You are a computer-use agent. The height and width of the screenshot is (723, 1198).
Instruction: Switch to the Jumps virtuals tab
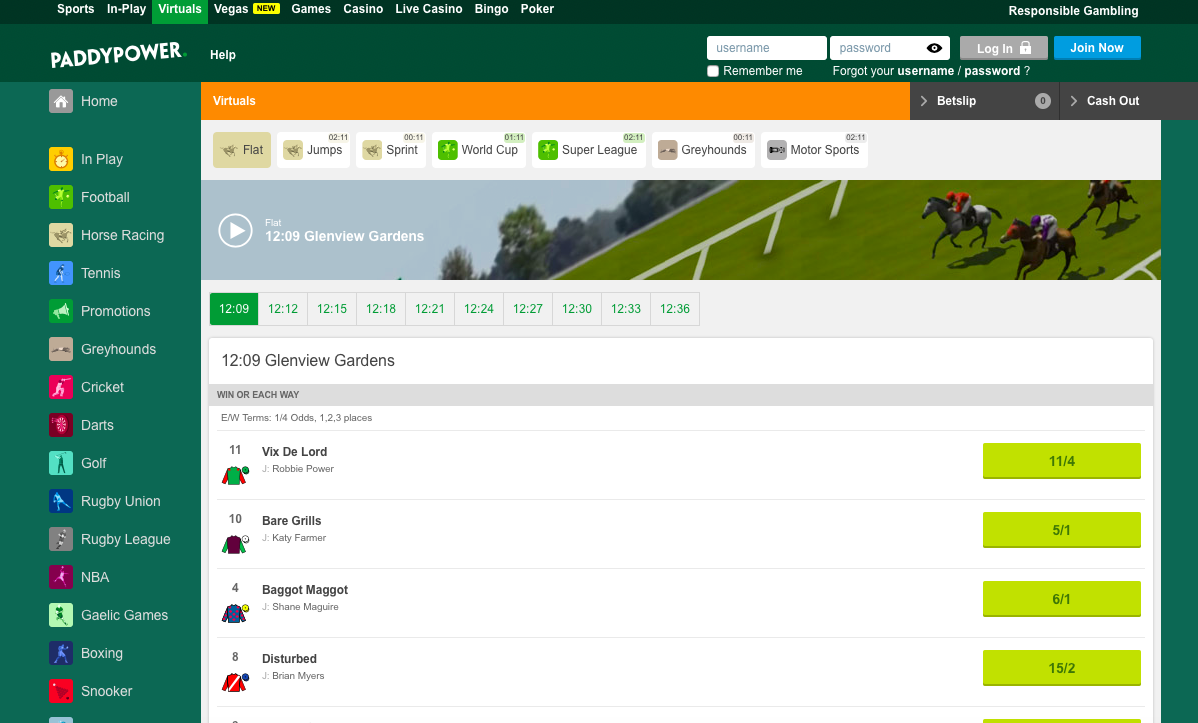[x=313, y=150]
